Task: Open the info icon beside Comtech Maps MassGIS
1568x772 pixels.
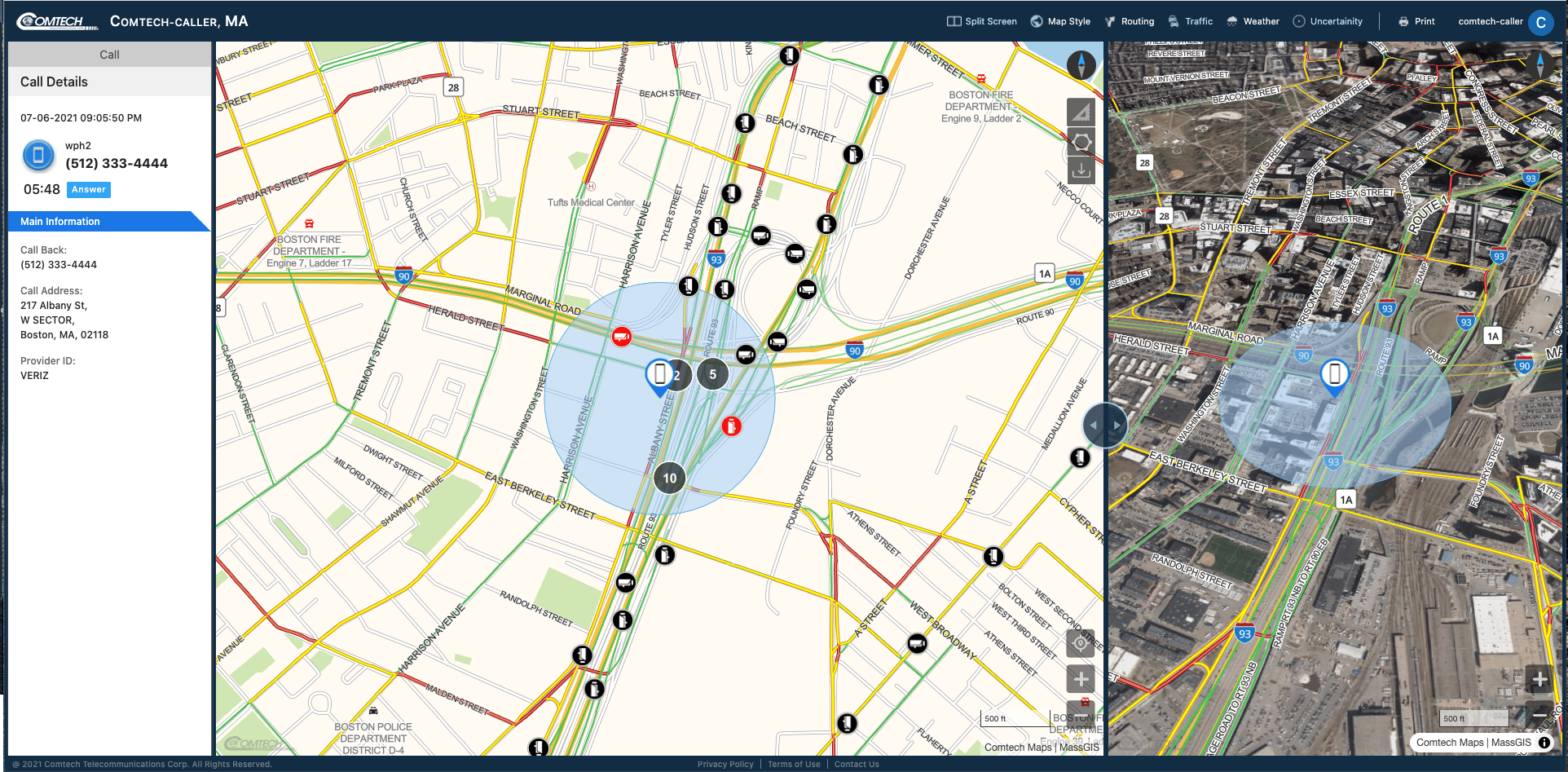Action: point(1544,743)
